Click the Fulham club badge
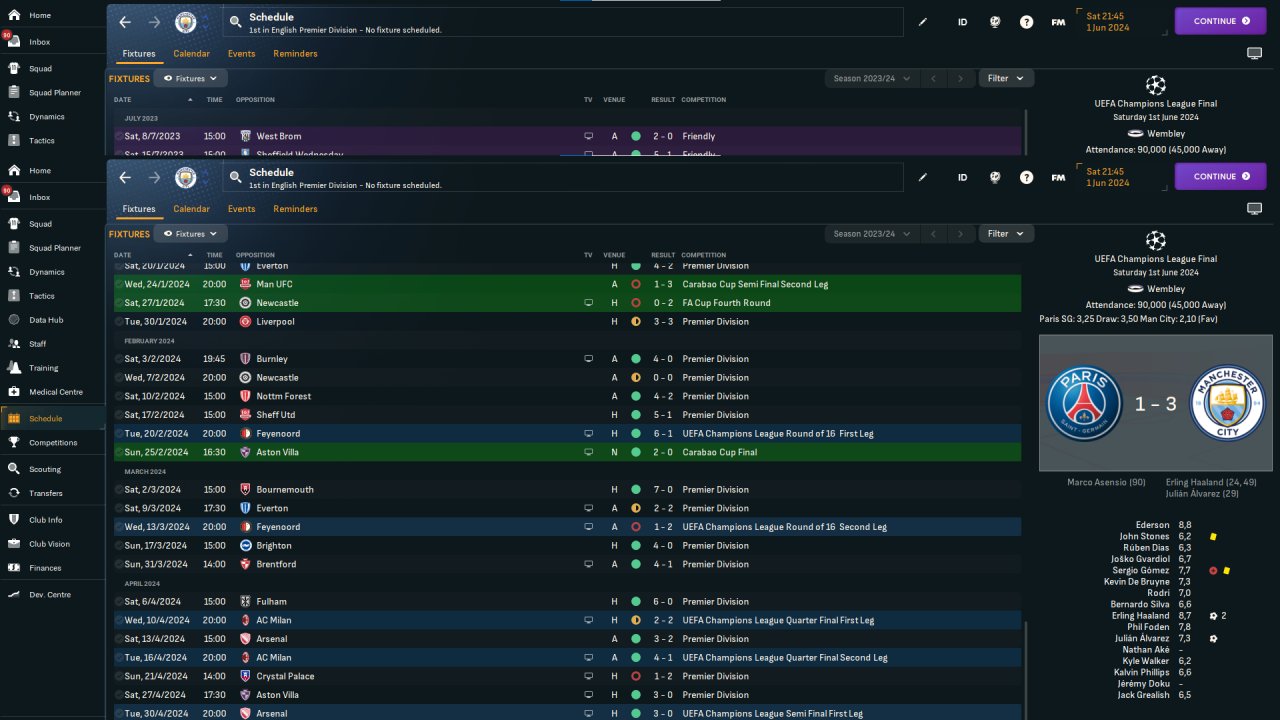Image resolution: width=1280 pixels, height=720 pixels. (x=245, y=602)
